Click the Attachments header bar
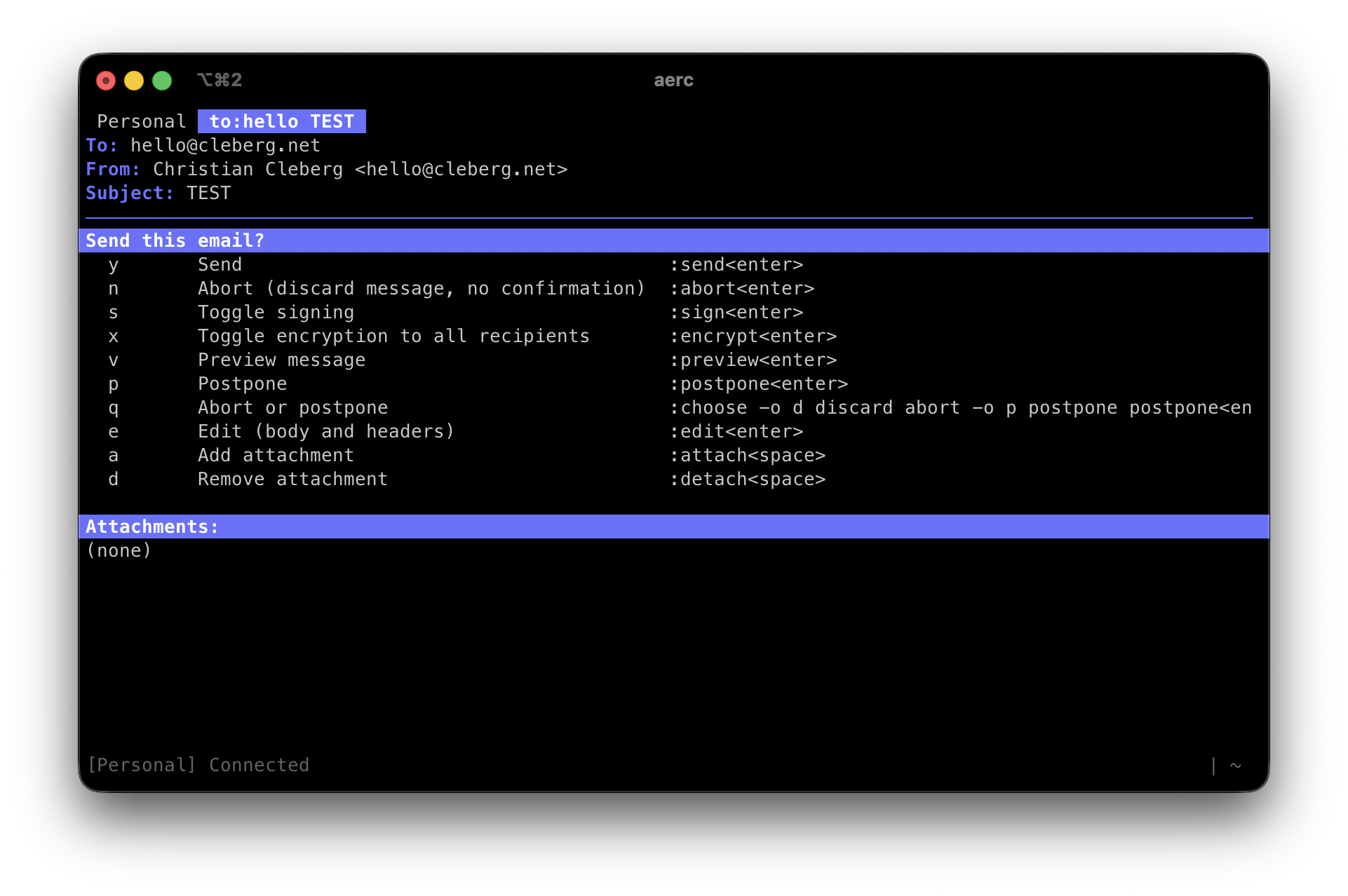Image resolution: width=1348 pixels, height=896 pixels. [151, 526]
